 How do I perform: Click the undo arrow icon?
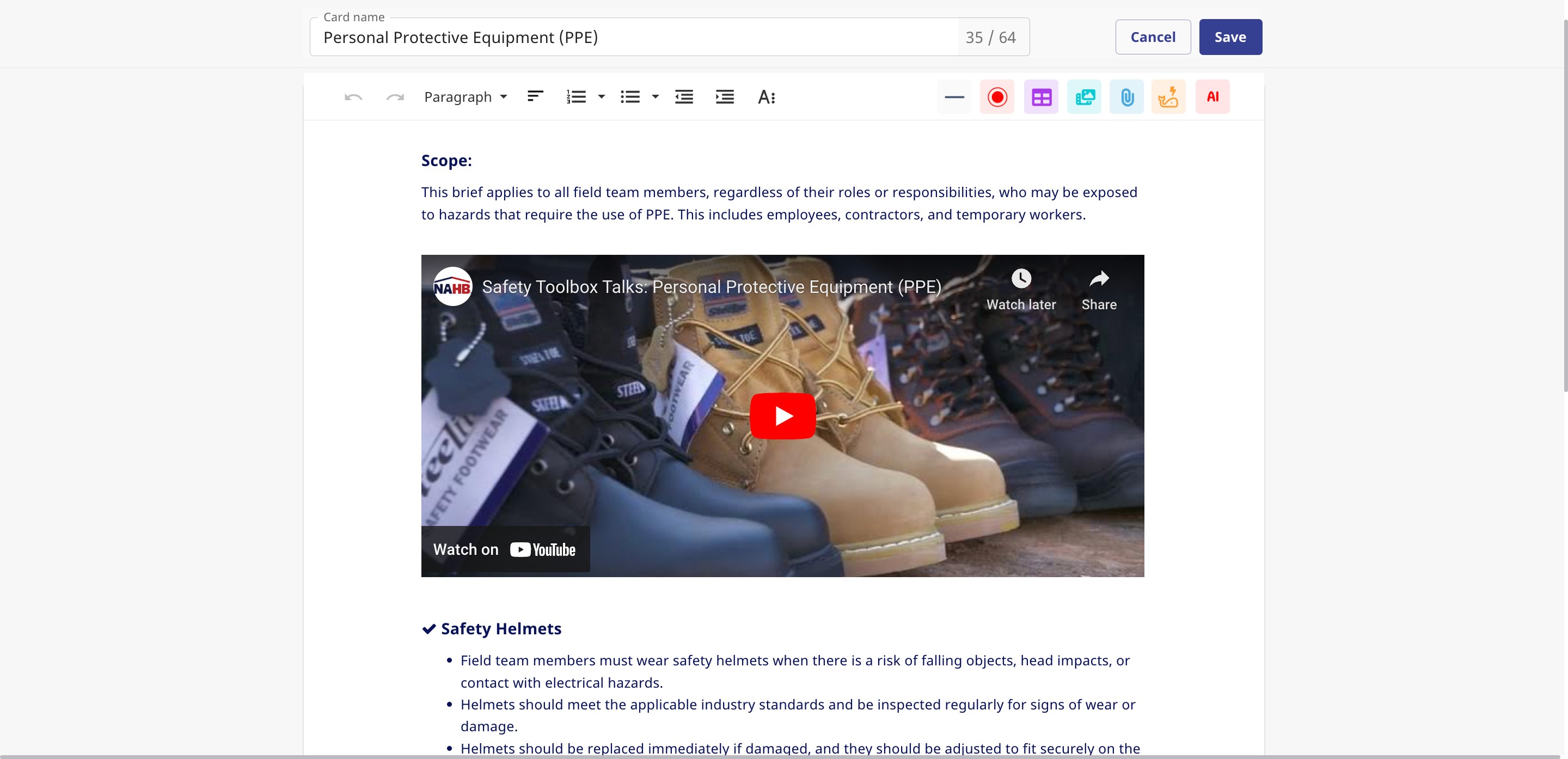353,97
